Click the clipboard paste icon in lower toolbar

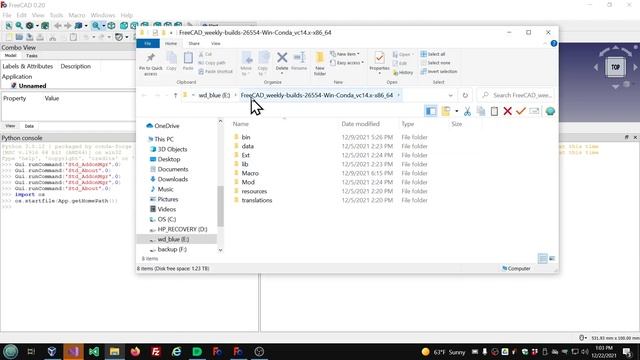tap(494, 111)
